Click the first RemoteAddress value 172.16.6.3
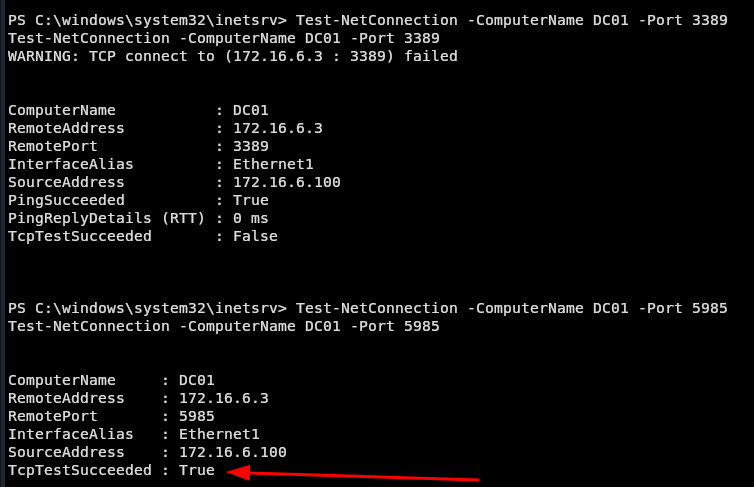 tap(277, 128)
